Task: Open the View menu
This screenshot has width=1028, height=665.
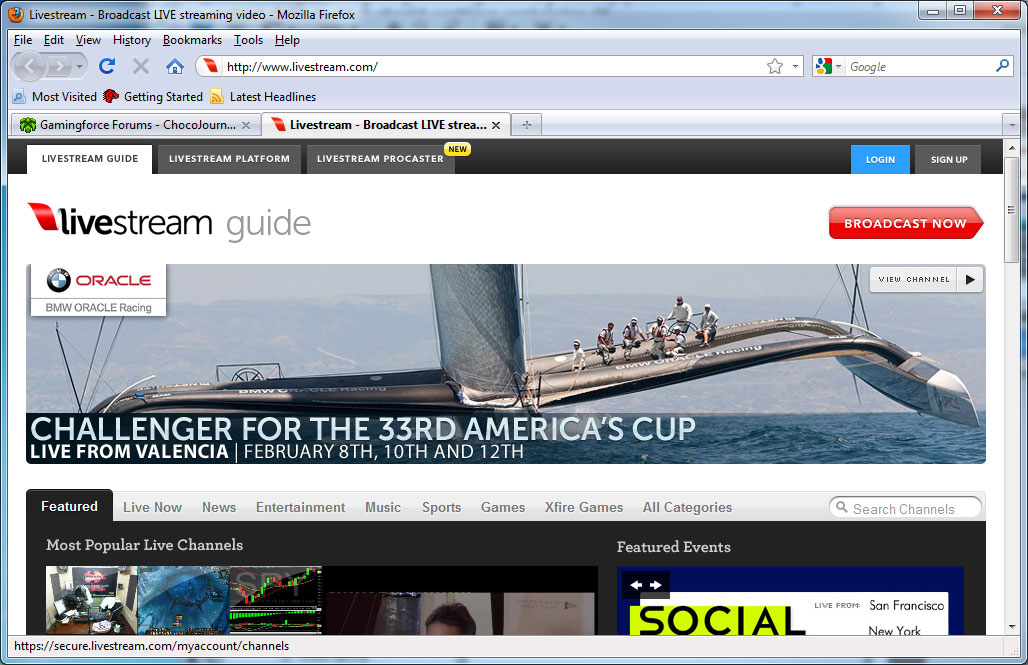Action: tap(88, 40)
